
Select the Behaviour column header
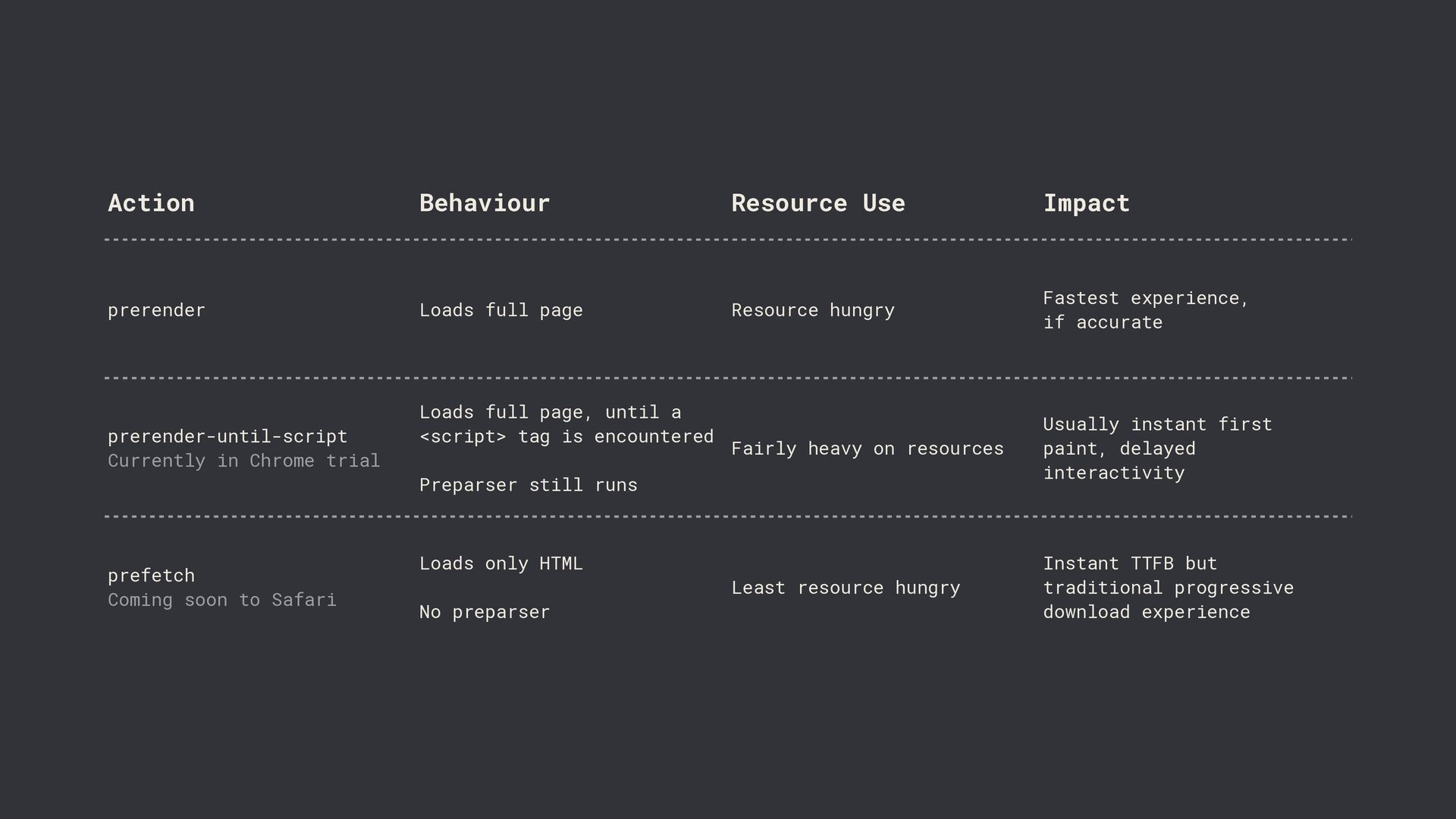[484, 203]
